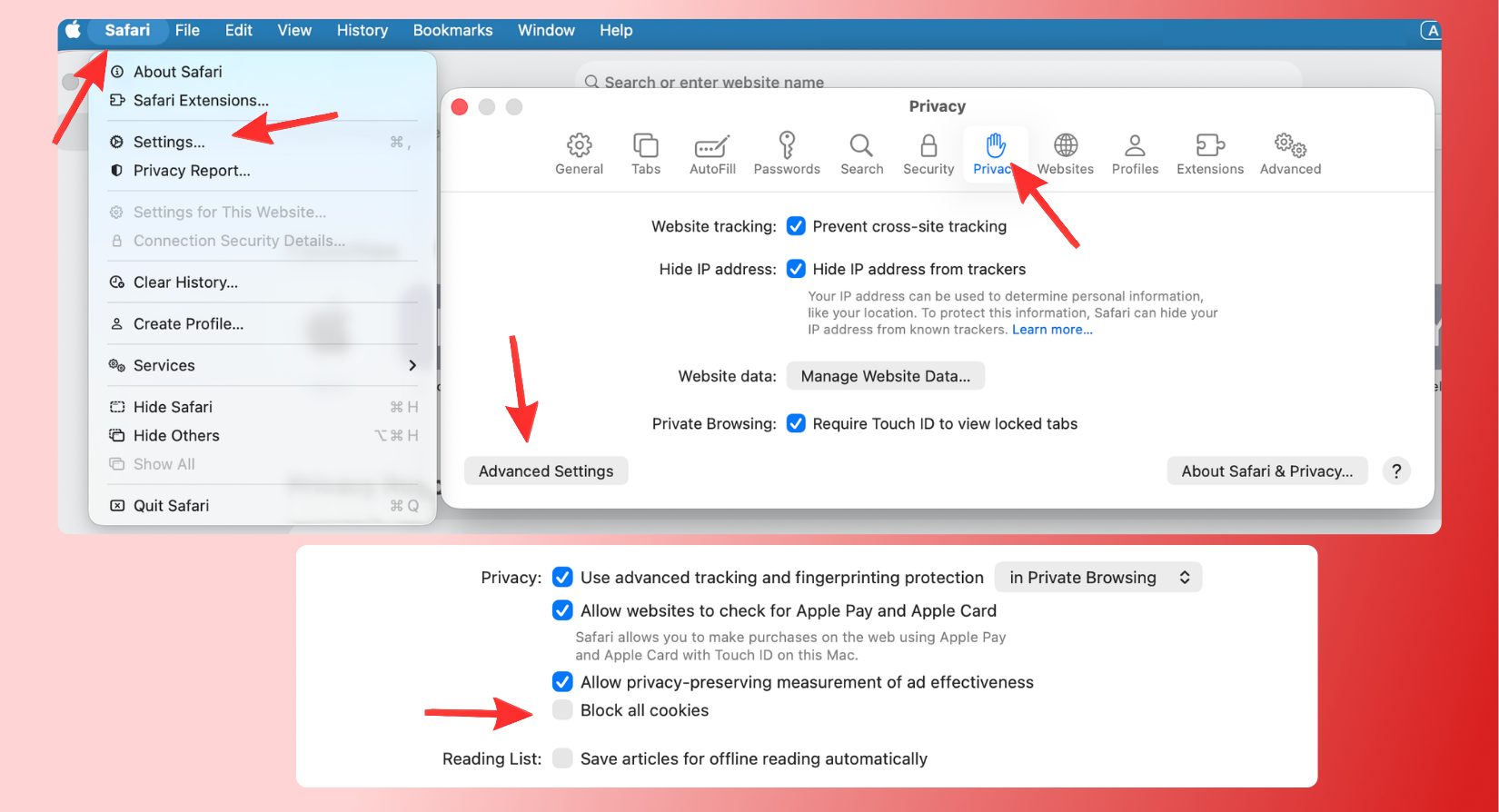
Task: Open the AutoFill settings pane
Action: click(712, 153)
